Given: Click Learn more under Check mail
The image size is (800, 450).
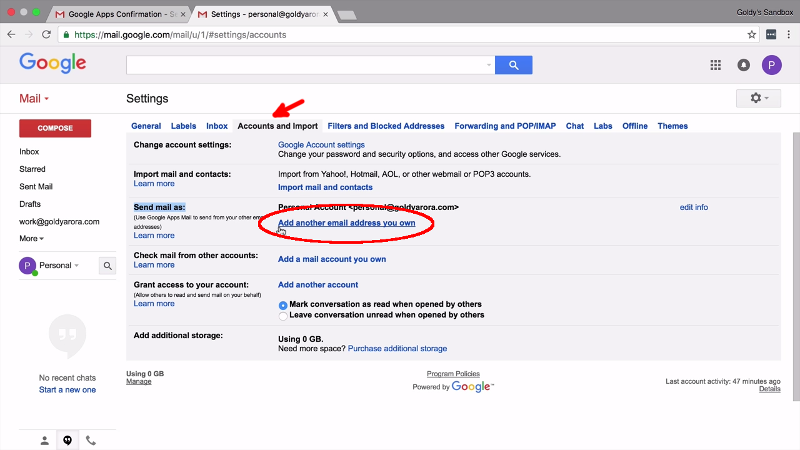Looking at the screenshot, I should coord(154,265).
